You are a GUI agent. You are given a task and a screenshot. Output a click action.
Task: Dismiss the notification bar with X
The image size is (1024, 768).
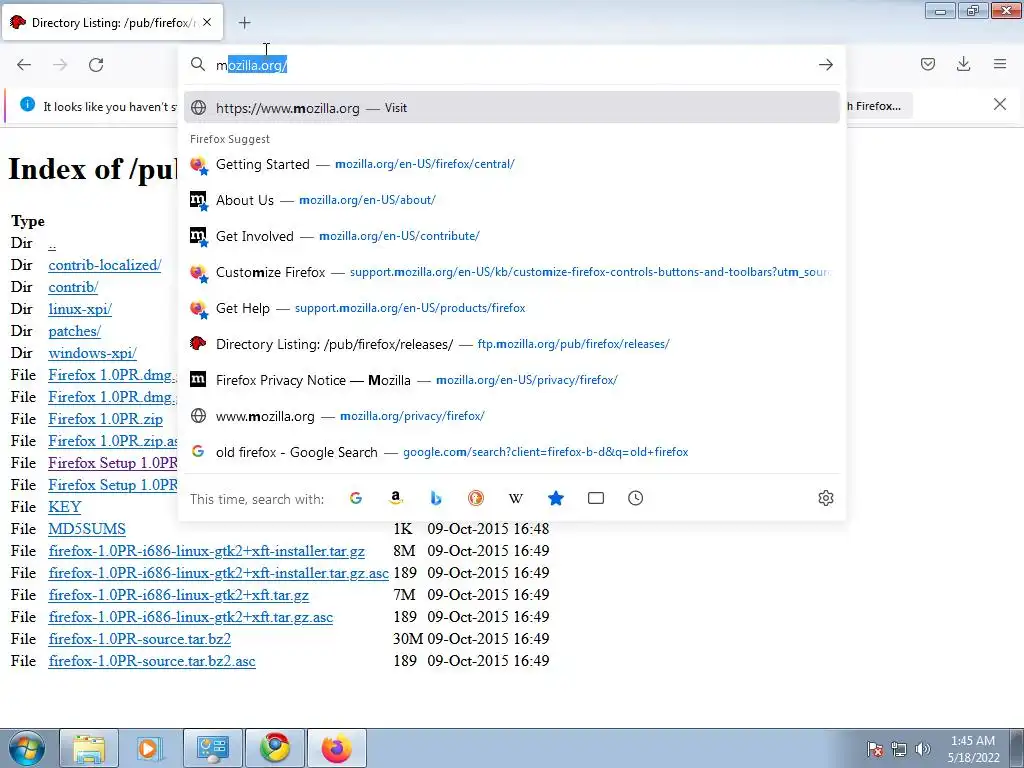tap(1000, 104)
